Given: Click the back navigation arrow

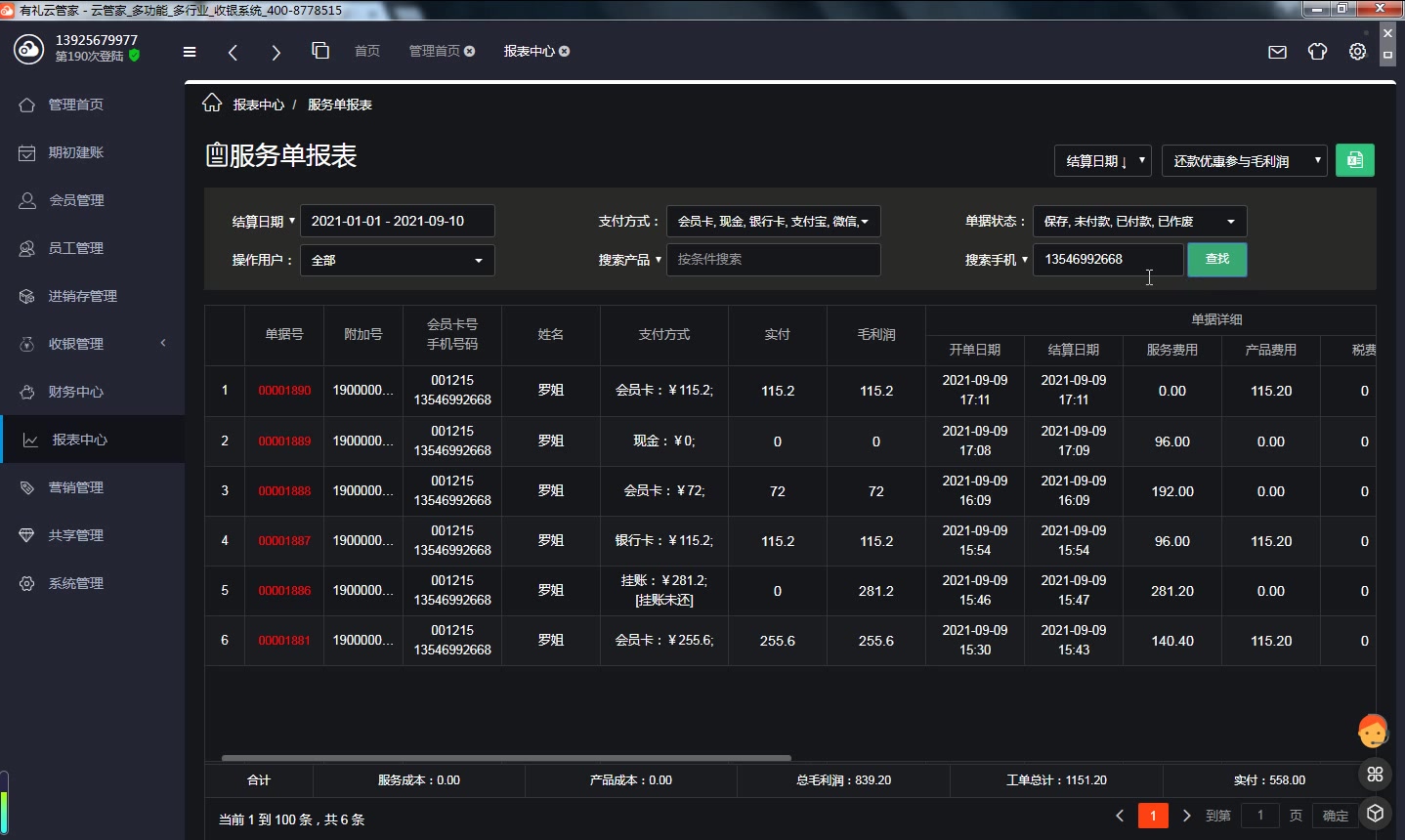Looking at the screenshot, I should (x=233, y=52).
